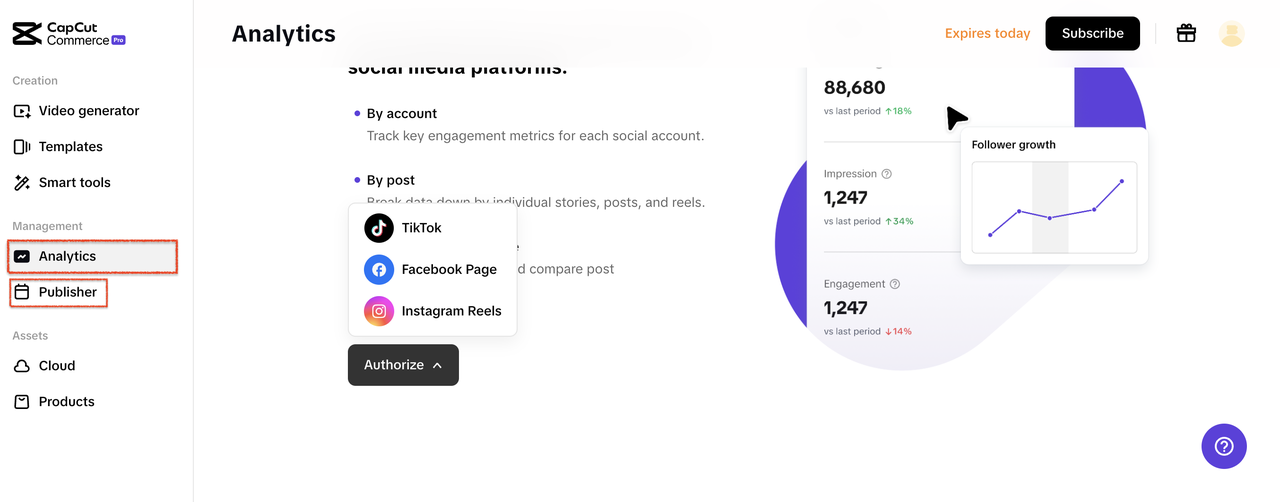
Task: Go to the Analytics menu item
Action: [x=67, y=257]
